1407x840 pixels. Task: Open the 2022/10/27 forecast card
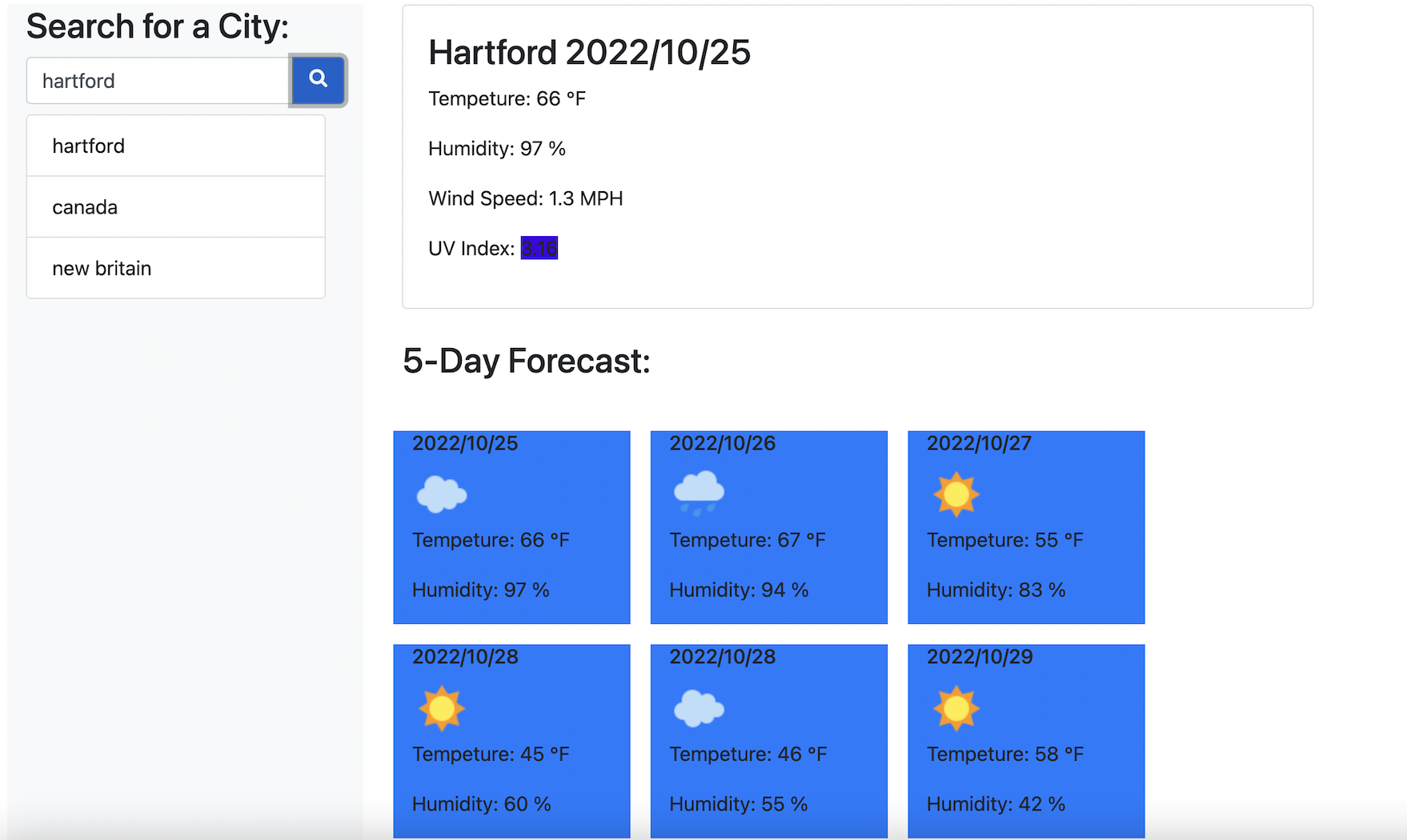[x=1026, y=527]
